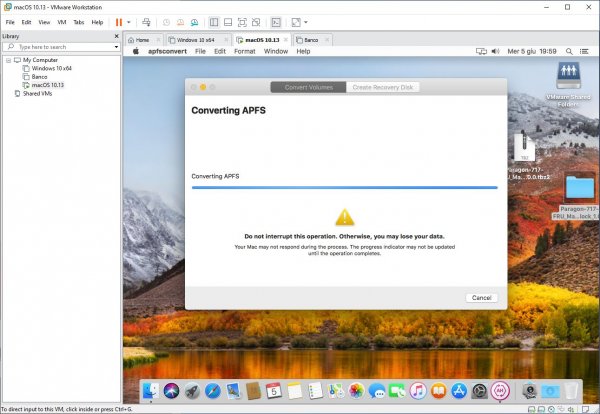Open the apfsconvert application menu
The height and width of the screenshot is (414, 600).
167,51
